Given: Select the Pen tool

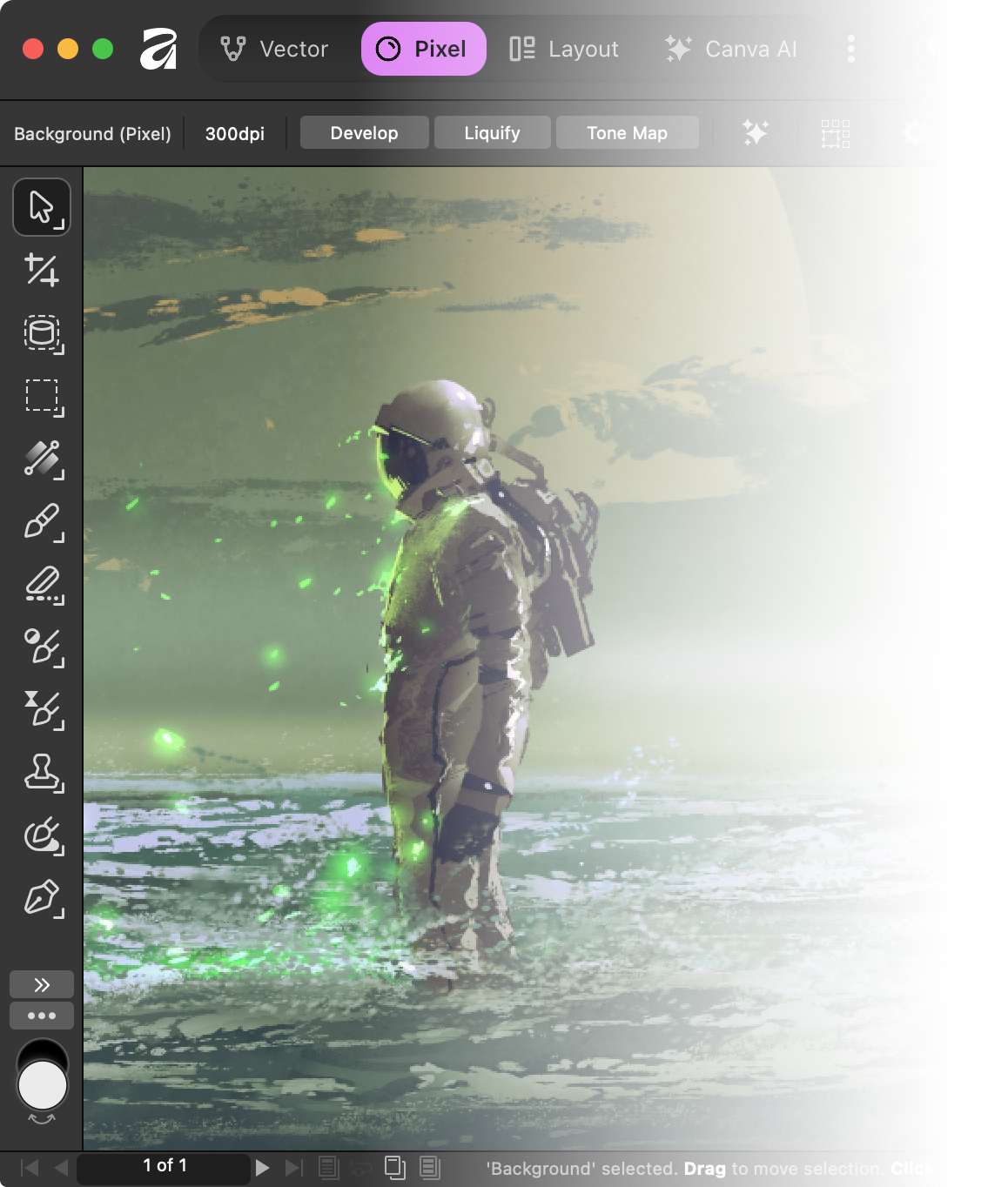Looking at the screenshot, I should tap(41, 898).
